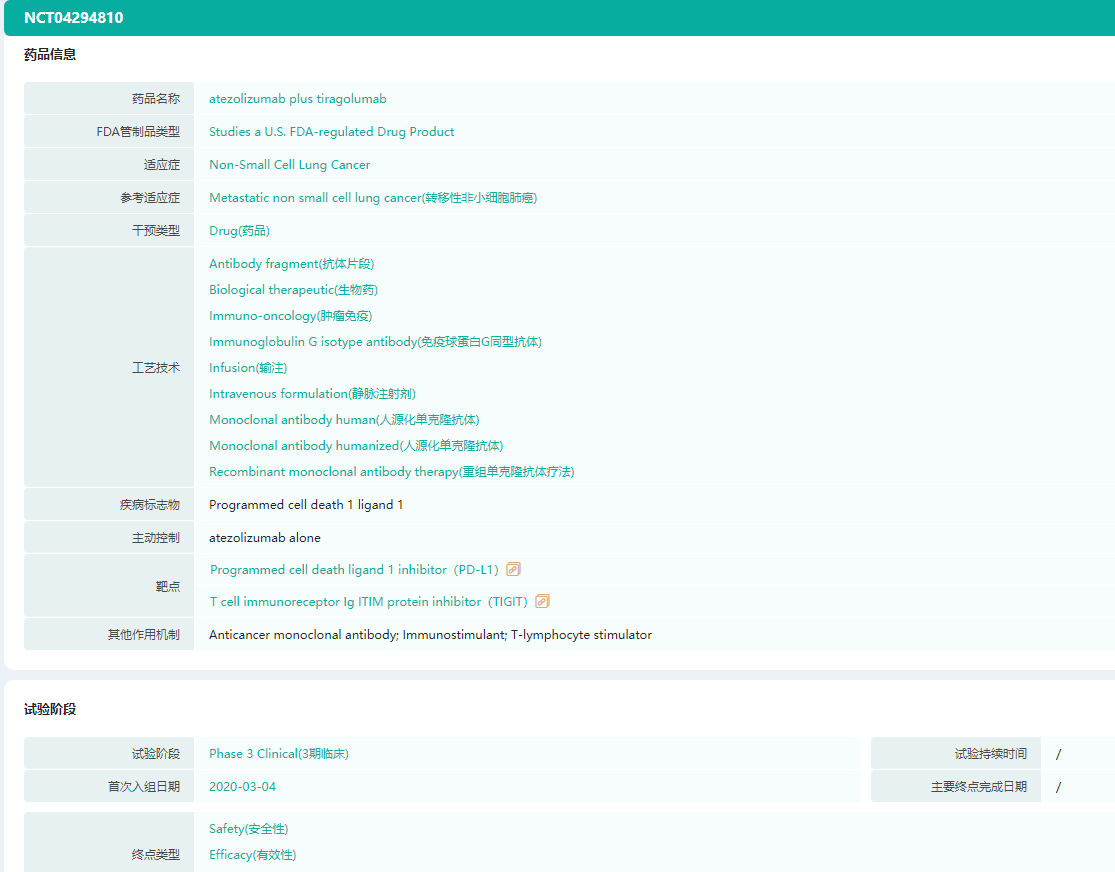This screenshot has width=1115, height=872.
Task: Open Immunoglobulin G isotype antibody link
Action: point(375,342)
